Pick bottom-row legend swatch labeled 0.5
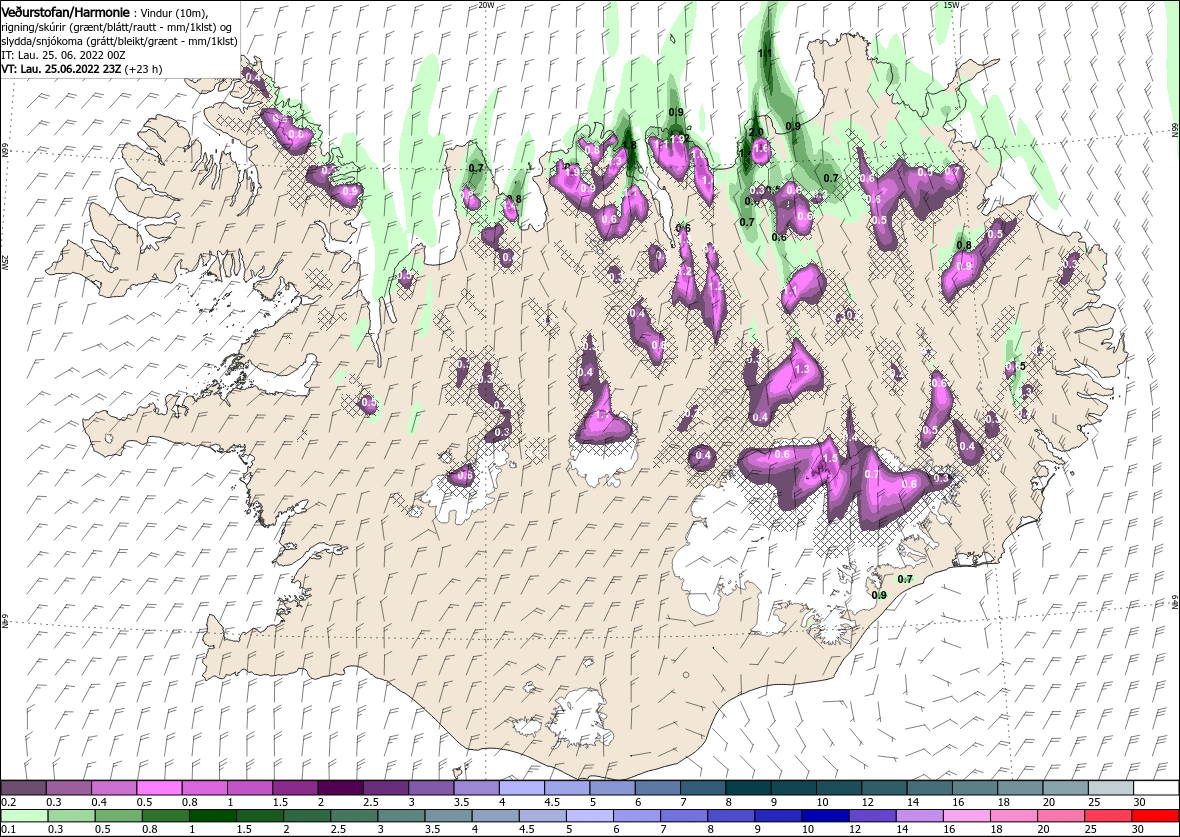The image size is (1180, 837). [x=119, y=816]
